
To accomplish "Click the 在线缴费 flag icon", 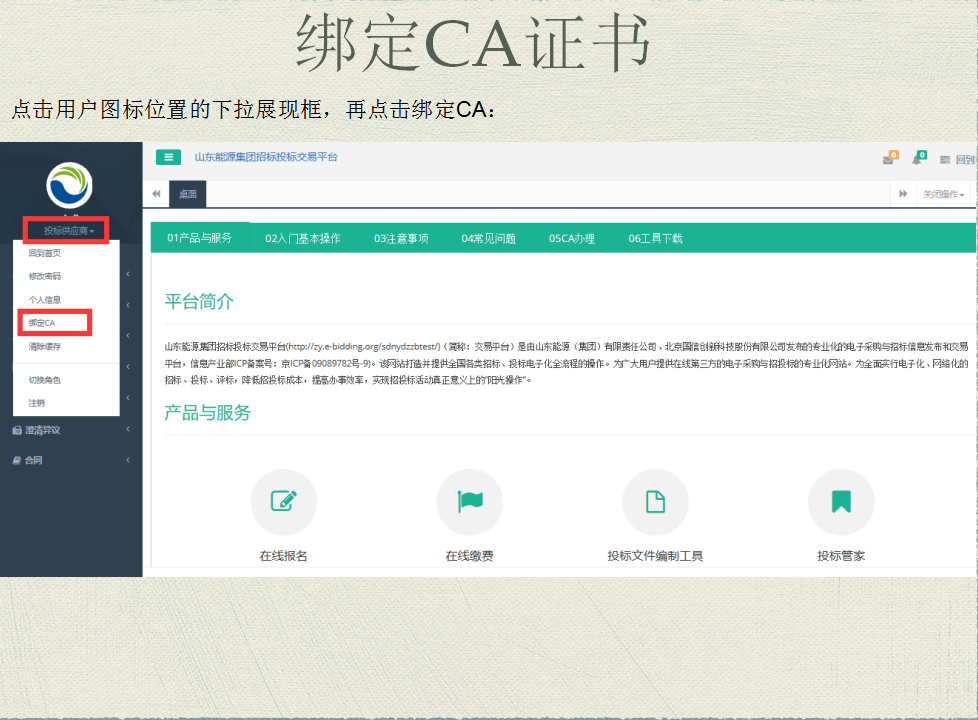I will point(469,502).
